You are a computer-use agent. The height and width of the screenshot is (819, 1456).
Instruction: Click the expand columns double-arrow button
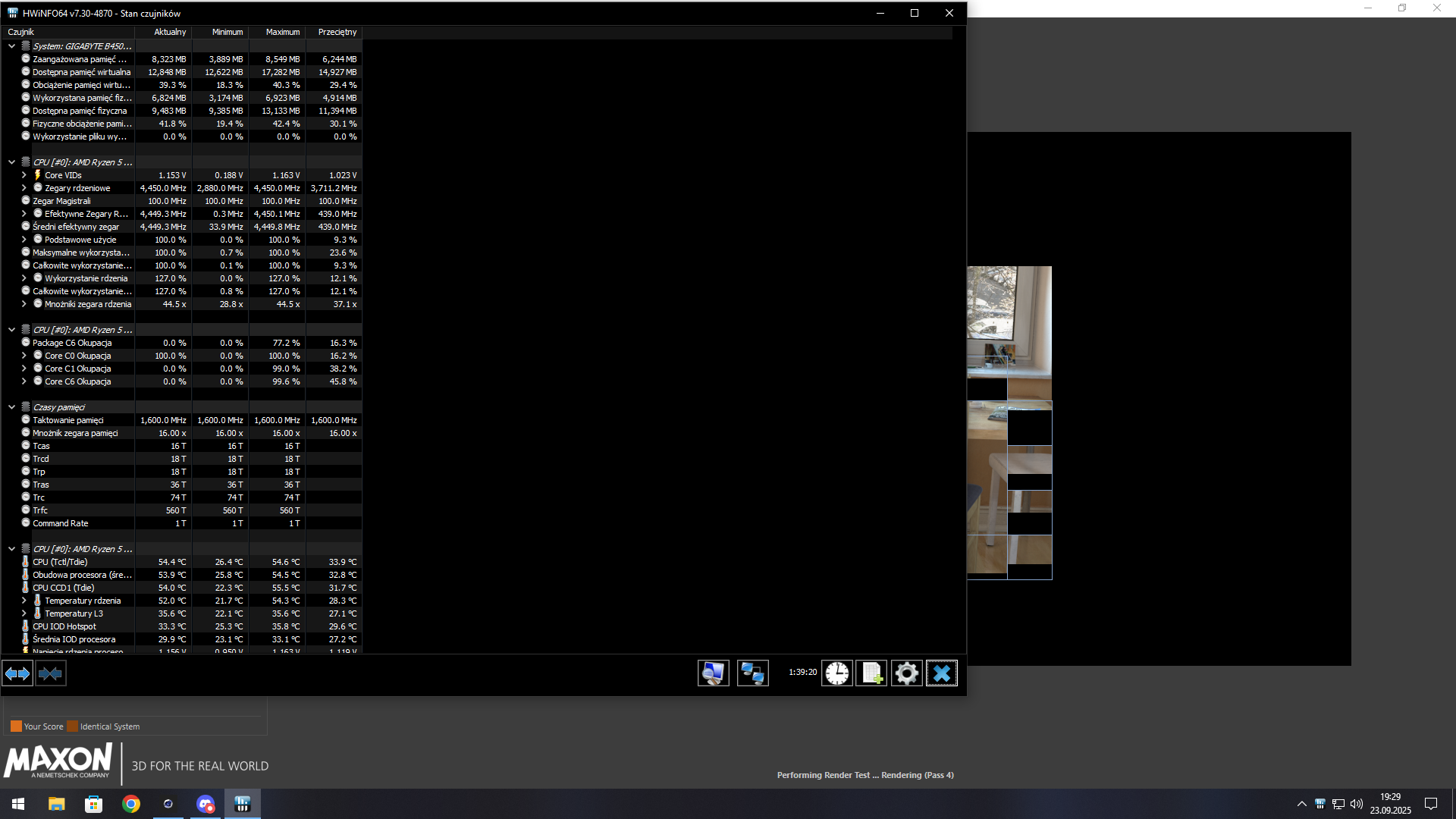[17, 673]
